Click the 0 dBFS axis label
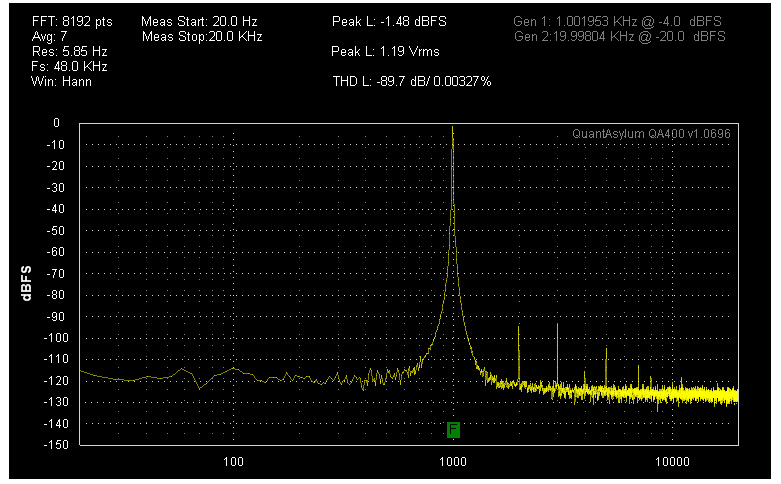 tap(56, 123)
